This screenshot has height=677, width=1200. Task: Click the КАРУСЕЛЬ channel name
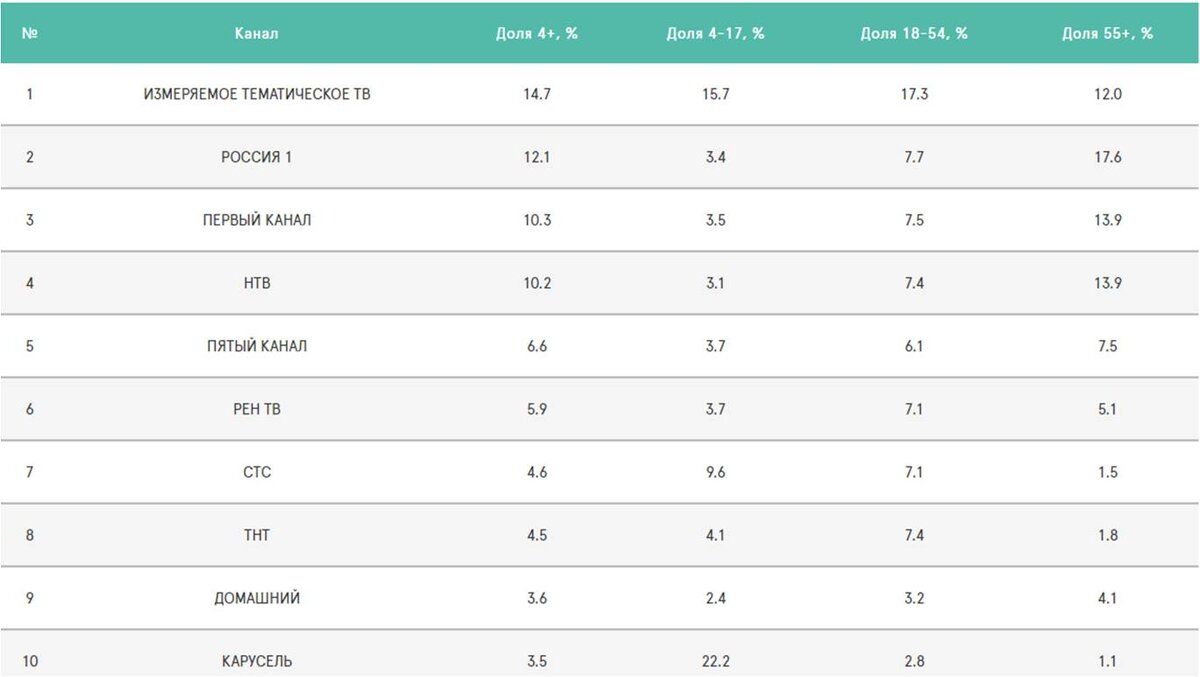click(x=257, y=661)
